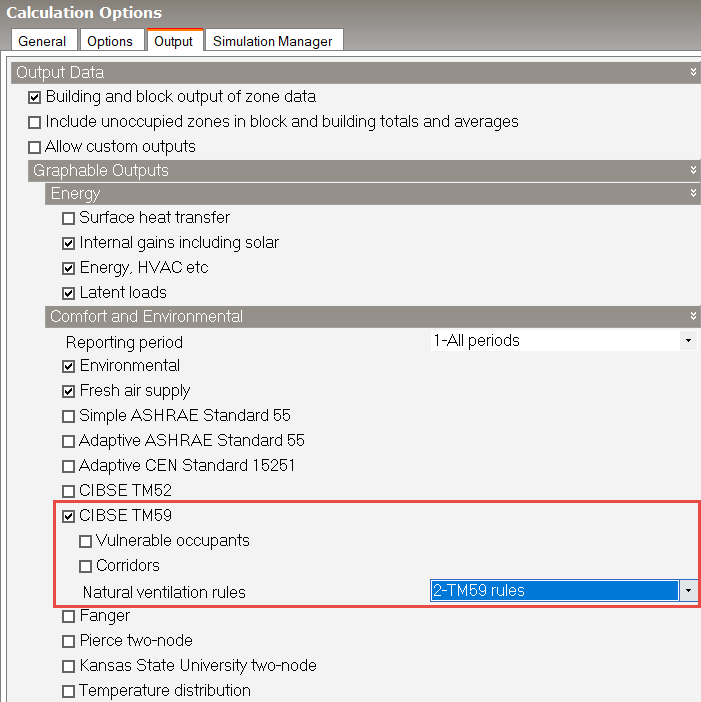This screenshot has height=702, width=701.
Task: Enable CIBSE TM52 output
Action: (68, 491)
